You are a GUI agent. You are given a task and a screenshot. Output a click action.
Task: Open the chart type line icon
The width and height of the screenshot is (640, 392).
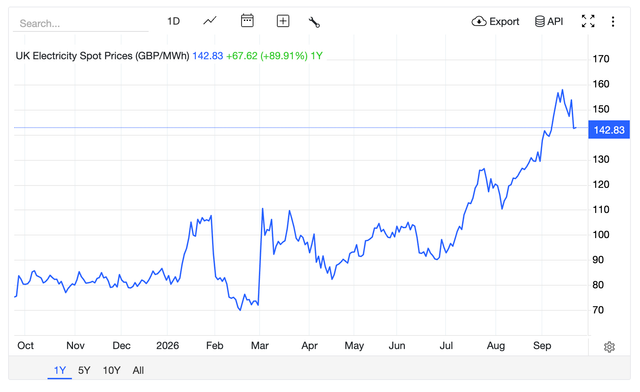point(210,21)
